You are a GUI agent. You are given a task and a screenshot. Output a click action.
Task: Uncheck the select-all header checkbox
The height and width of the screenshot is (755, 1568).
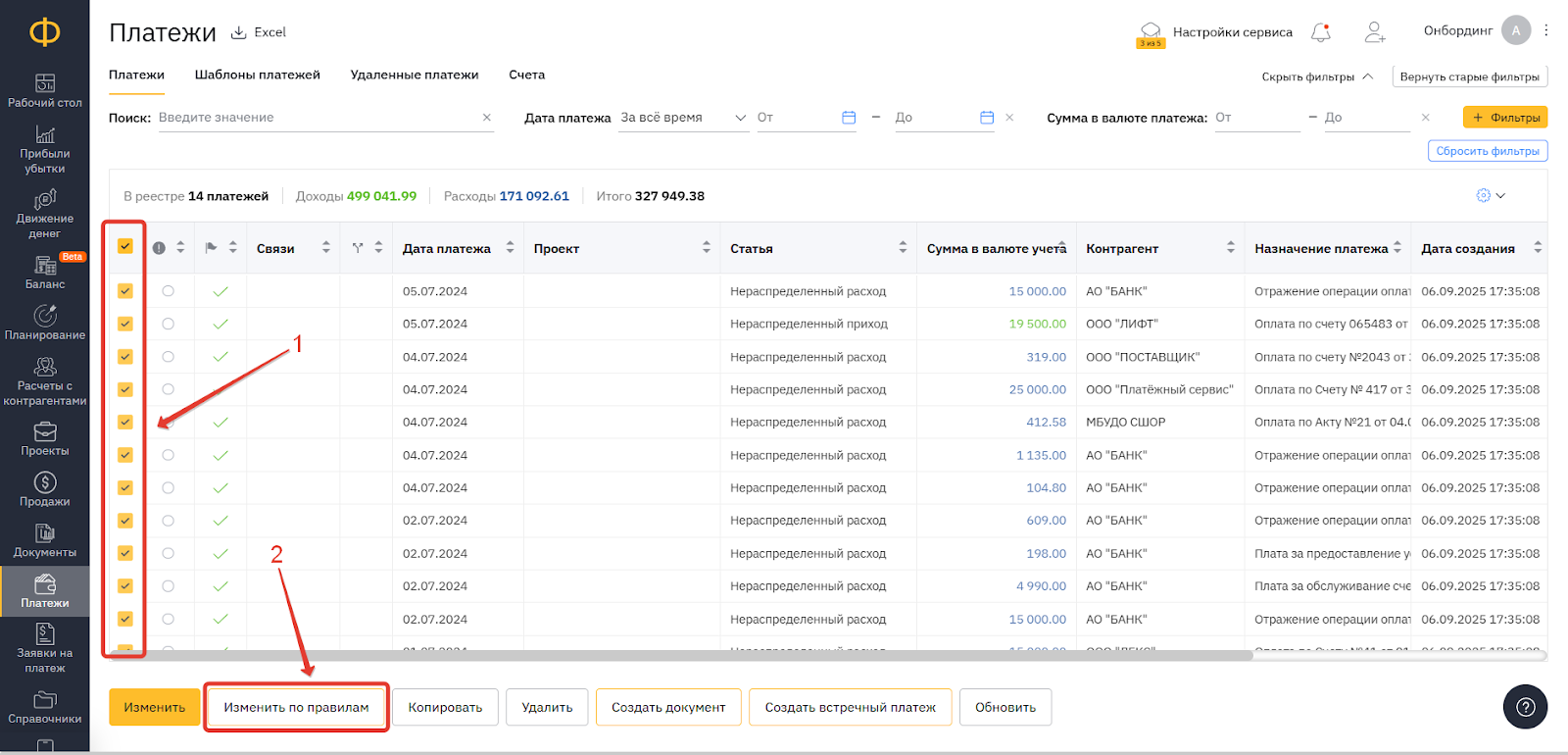(125, 246)
